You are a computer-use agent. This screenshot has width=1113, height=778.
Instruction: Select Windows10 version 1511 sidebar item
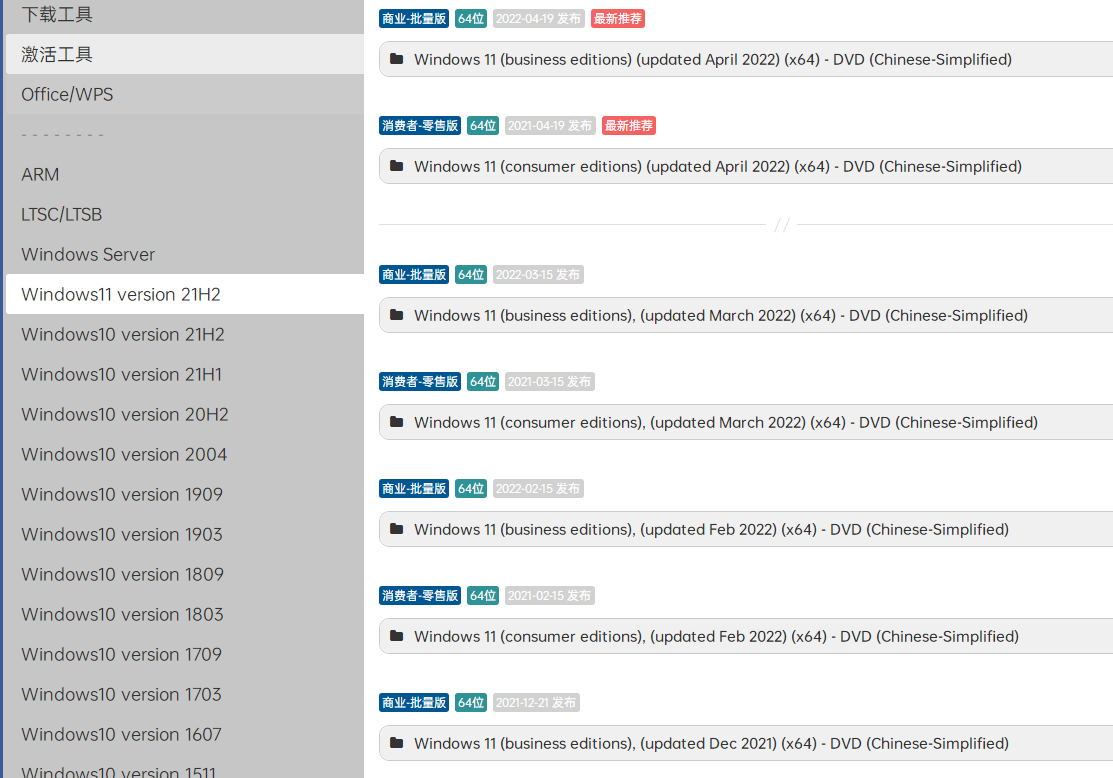point(185,769)
